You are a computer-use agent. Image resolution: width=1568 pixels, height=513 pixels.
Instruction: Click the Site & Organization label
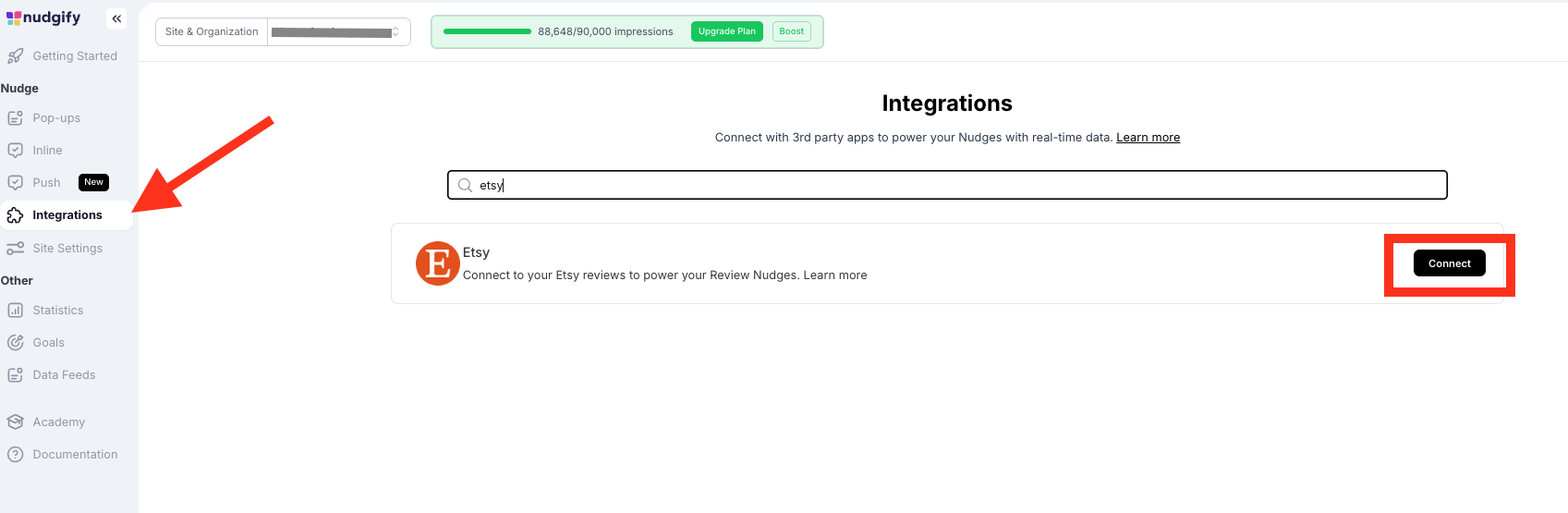[212, 31]
